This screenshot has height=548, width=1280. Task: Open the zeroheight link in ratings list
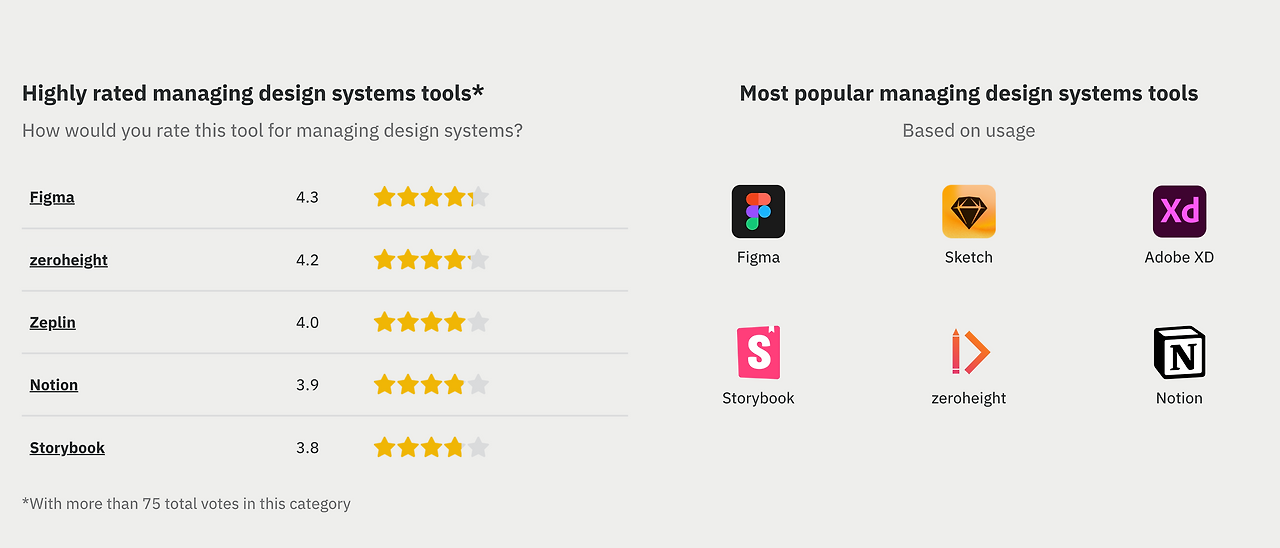pyautogui.click(x=69, y=260)
